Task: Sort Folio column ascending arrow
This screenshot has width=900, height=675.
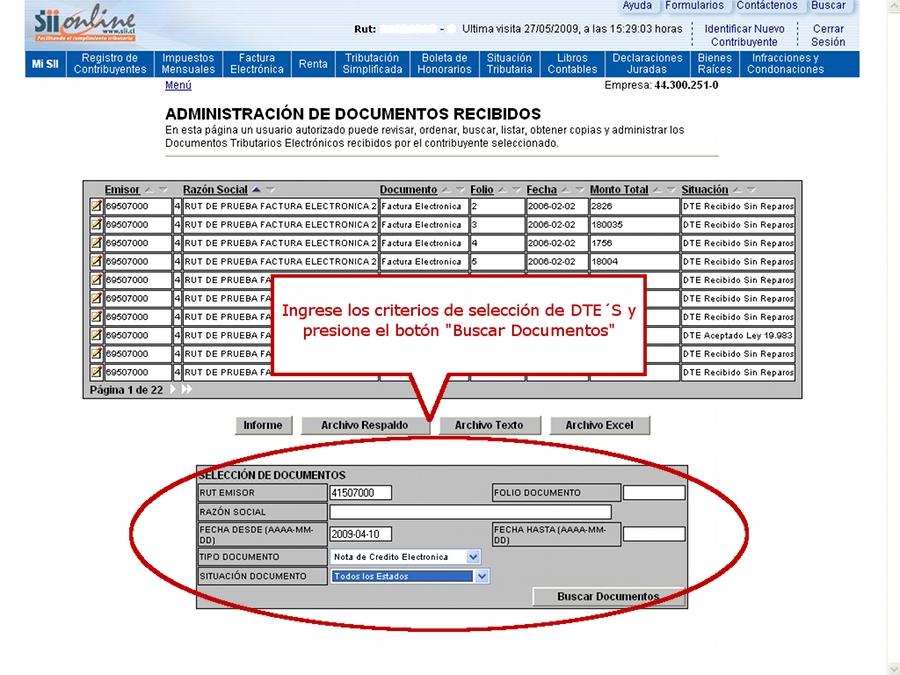Action: (x=502, y=189)
